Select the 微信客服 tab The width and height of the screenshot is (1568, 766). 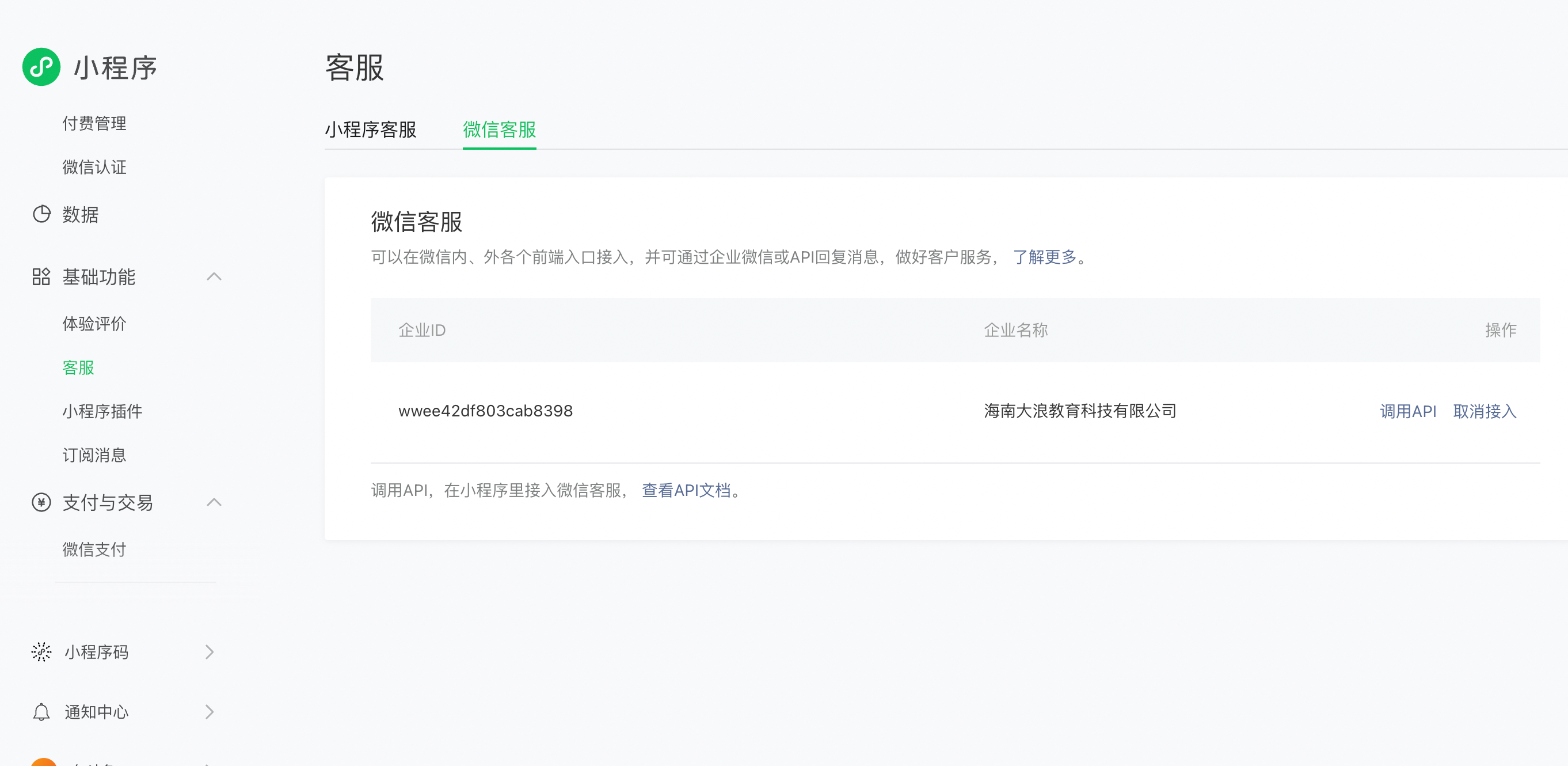(499, 130)
